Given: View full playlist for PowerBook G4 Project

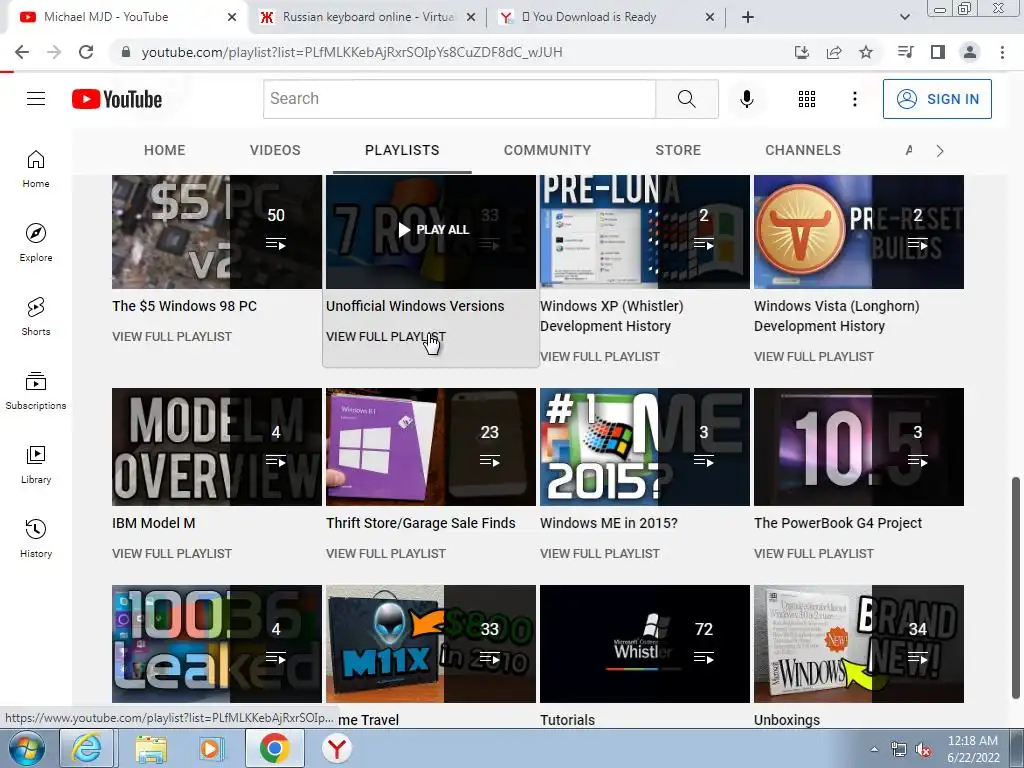Looking at the screenshot, I should (x=814, y=554).
